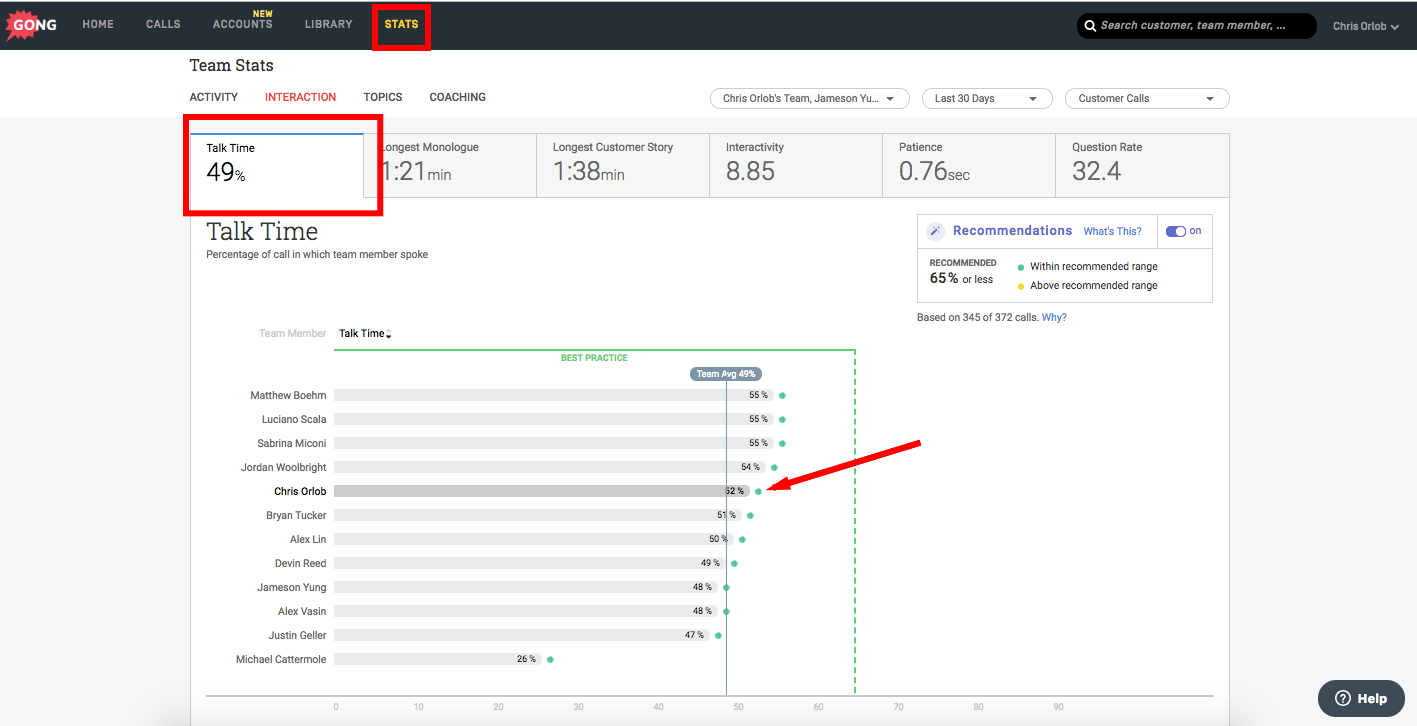Open the Customer Calls dropdown
The height and width of the screenshot is (726, 1417).
pyautogui.click(x=1147, y=98)
